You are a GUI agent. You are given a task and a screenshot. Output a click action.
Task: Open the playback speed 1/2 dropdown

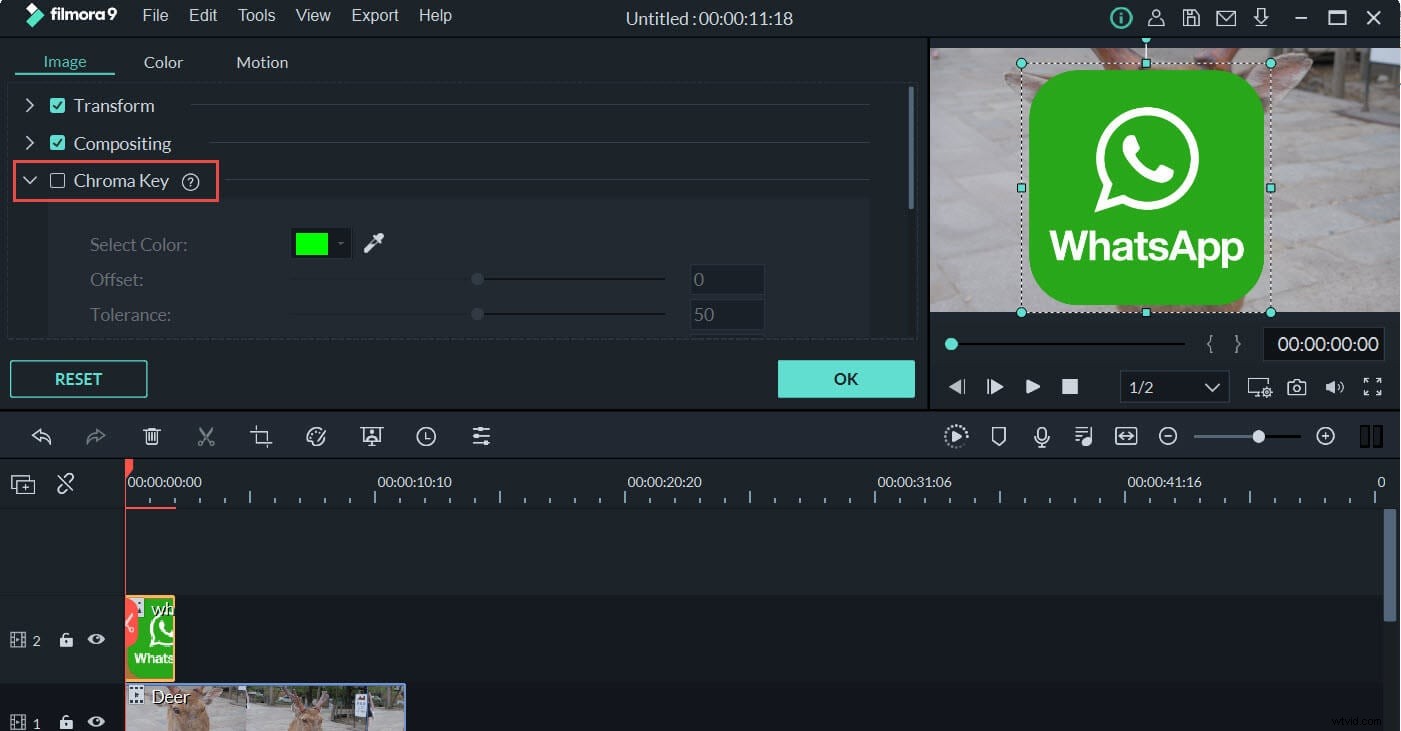1175,387
